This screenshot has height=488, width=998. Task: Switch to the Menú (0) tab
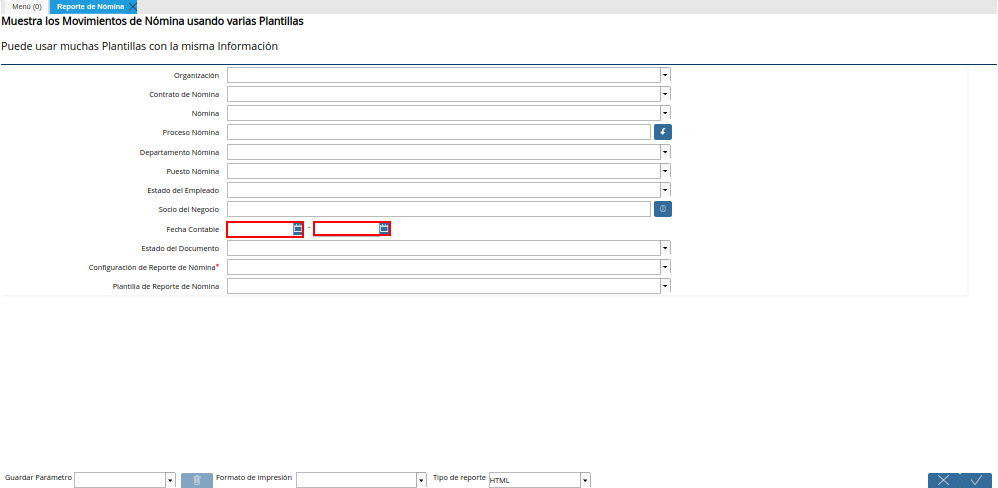(x=26, y=7)
